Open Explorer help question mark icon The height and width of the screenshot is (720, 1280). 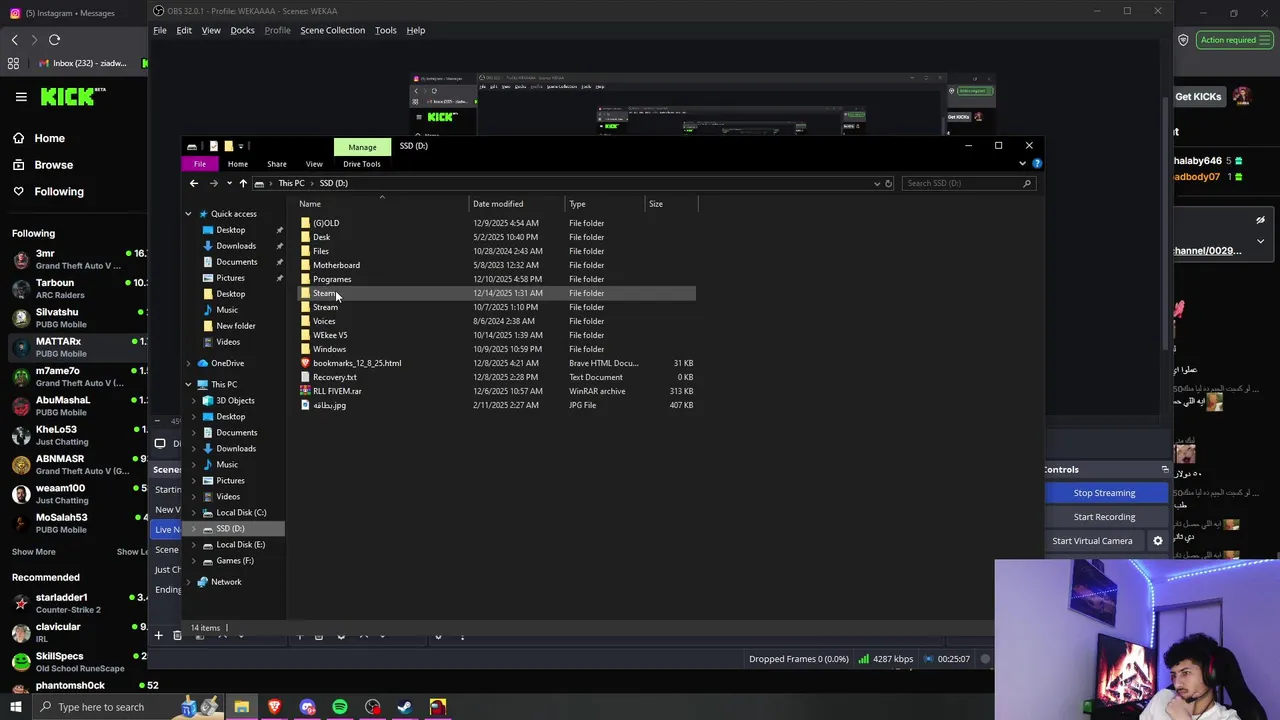[1037, 163]
